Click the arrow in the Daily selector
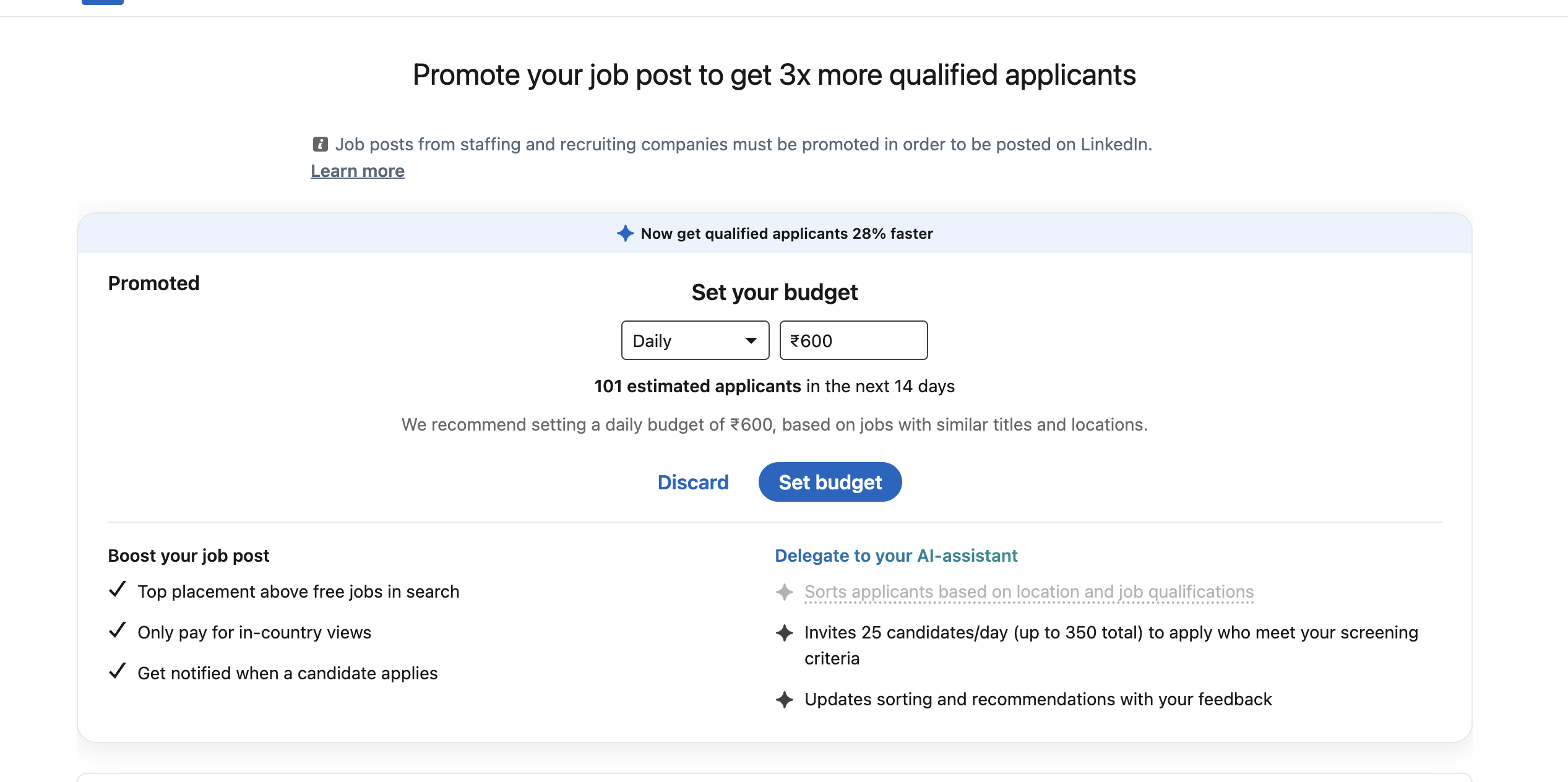This screenshot has height=782, width=1568. pyautogui.click(x=751, y=340)
